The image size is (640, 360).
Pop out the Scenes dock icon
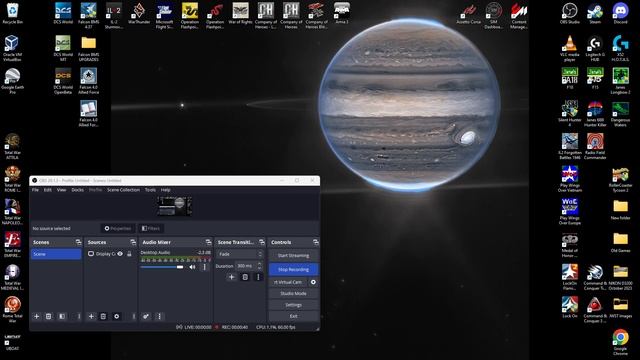[78, 242]
